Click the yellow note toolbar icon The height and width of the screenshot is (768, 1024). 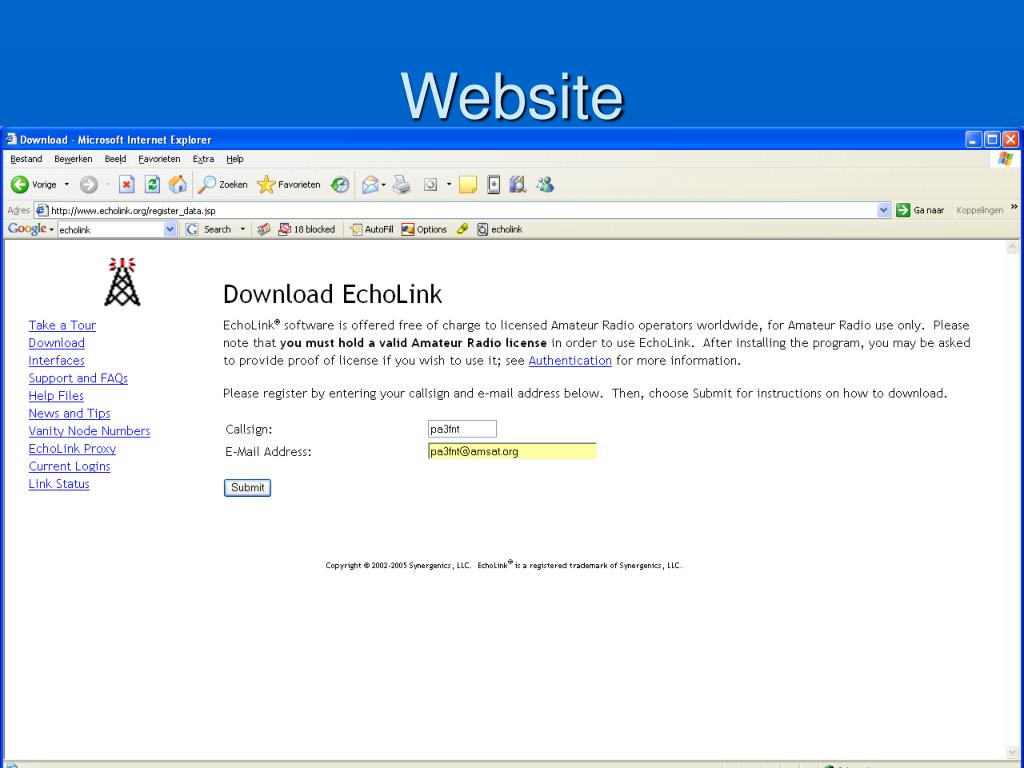tap(468, 185)
